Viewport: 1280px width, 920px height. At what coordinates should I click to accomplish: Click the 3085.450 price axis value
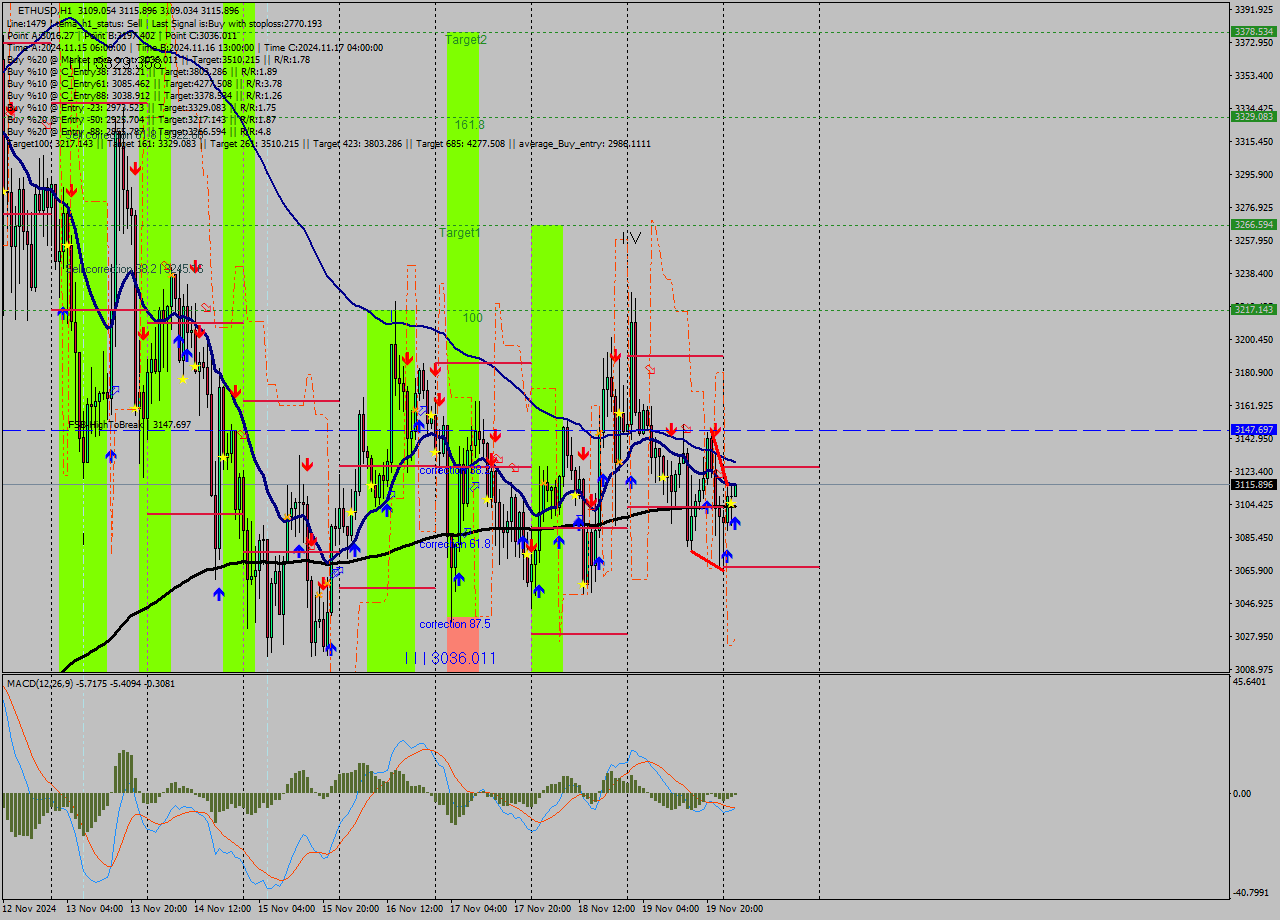1254,537
